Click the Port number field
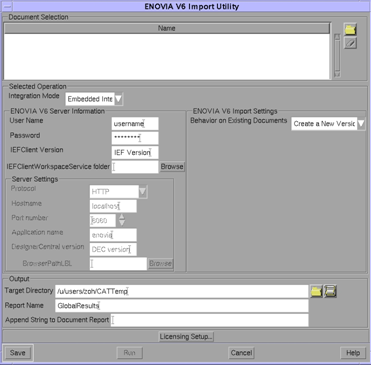Viewport: 371px width, 365px height. (103, 220)
